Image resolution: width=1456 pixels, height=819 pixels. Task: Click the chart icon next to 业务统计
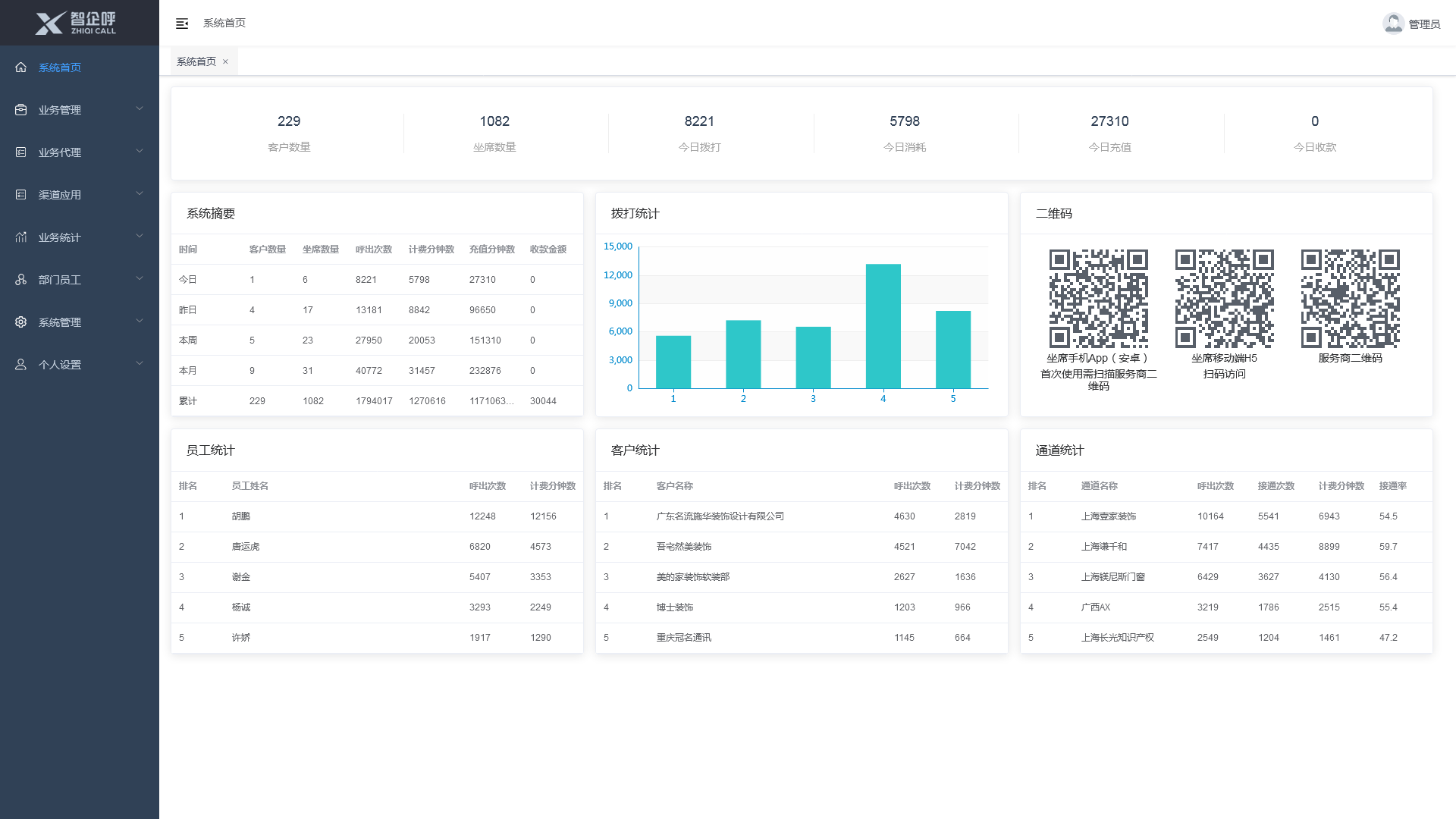pyautogui.click(x=21, y=237)
